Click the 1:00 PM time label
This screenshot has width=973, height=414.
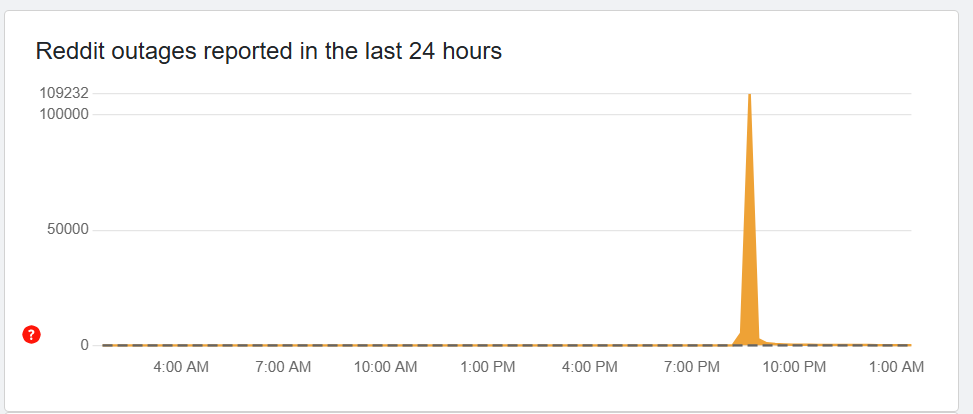(x=488, y=367)
